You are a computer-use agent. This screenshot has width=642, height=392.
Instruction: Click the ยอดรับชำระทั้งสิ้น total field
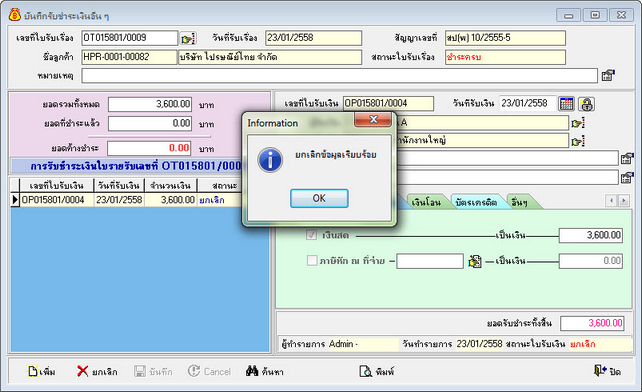pyautogui.click(x=592, y=323)
